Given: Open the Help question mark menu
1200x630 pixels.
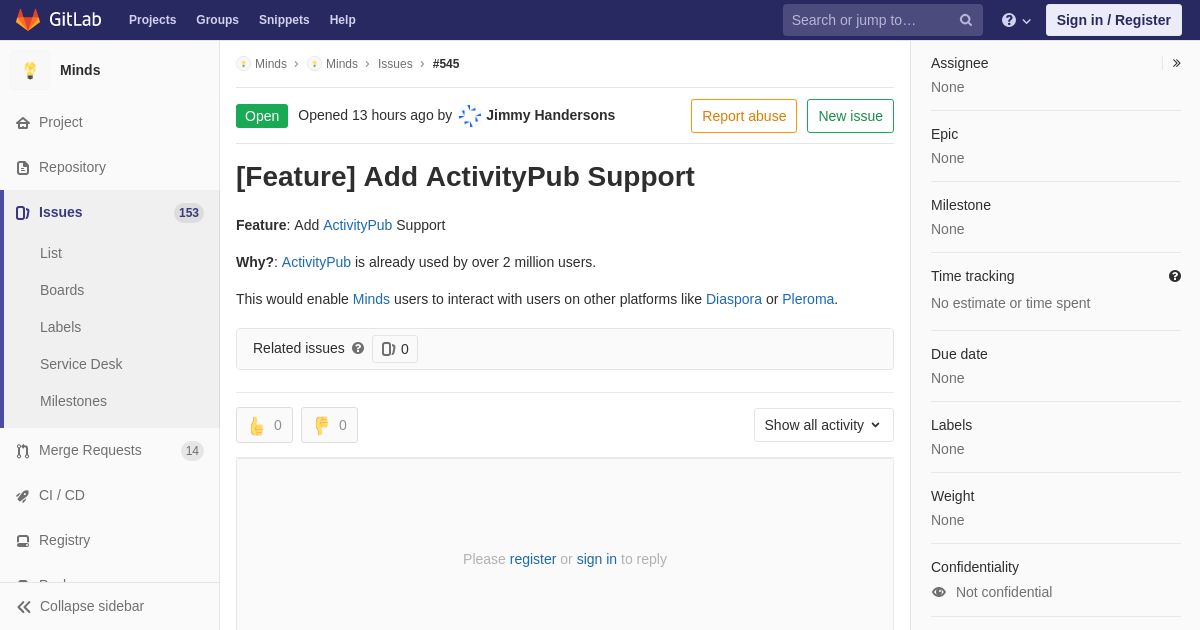Looking at the screenshot, I should [x=1015, y=20].
